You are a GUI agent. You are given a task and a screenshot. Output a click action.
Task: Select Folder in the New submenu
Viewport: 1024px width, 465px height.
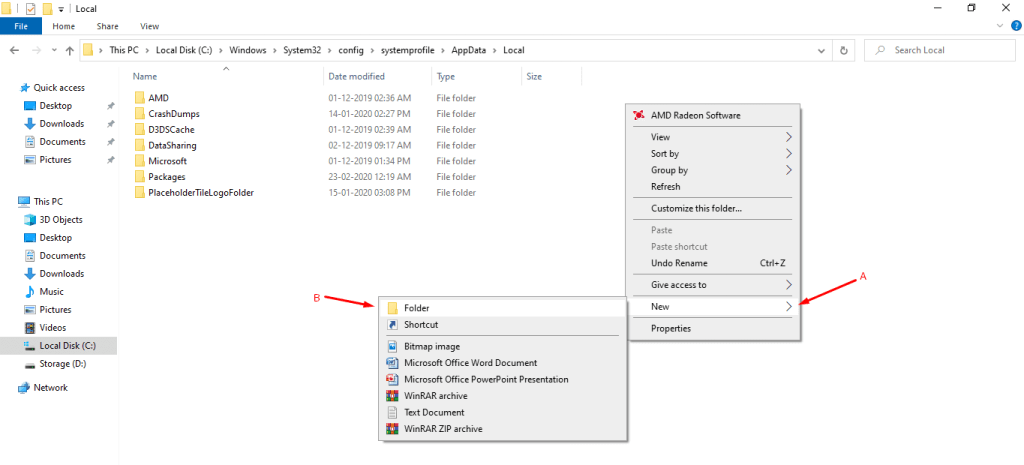(503, 308)
